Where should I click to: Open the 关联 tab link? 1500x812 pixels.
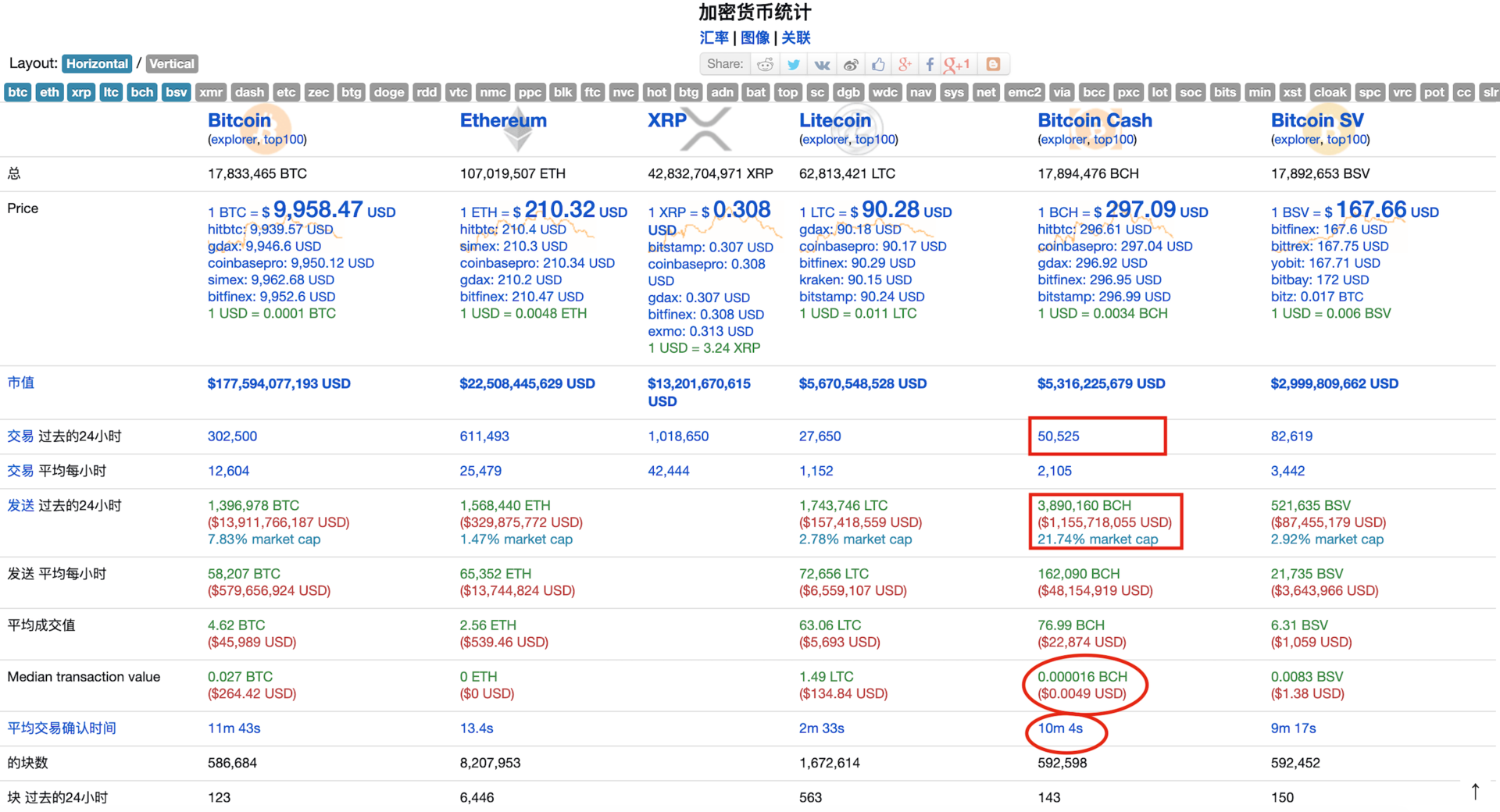pyautogui.click(x=796, y=37)
